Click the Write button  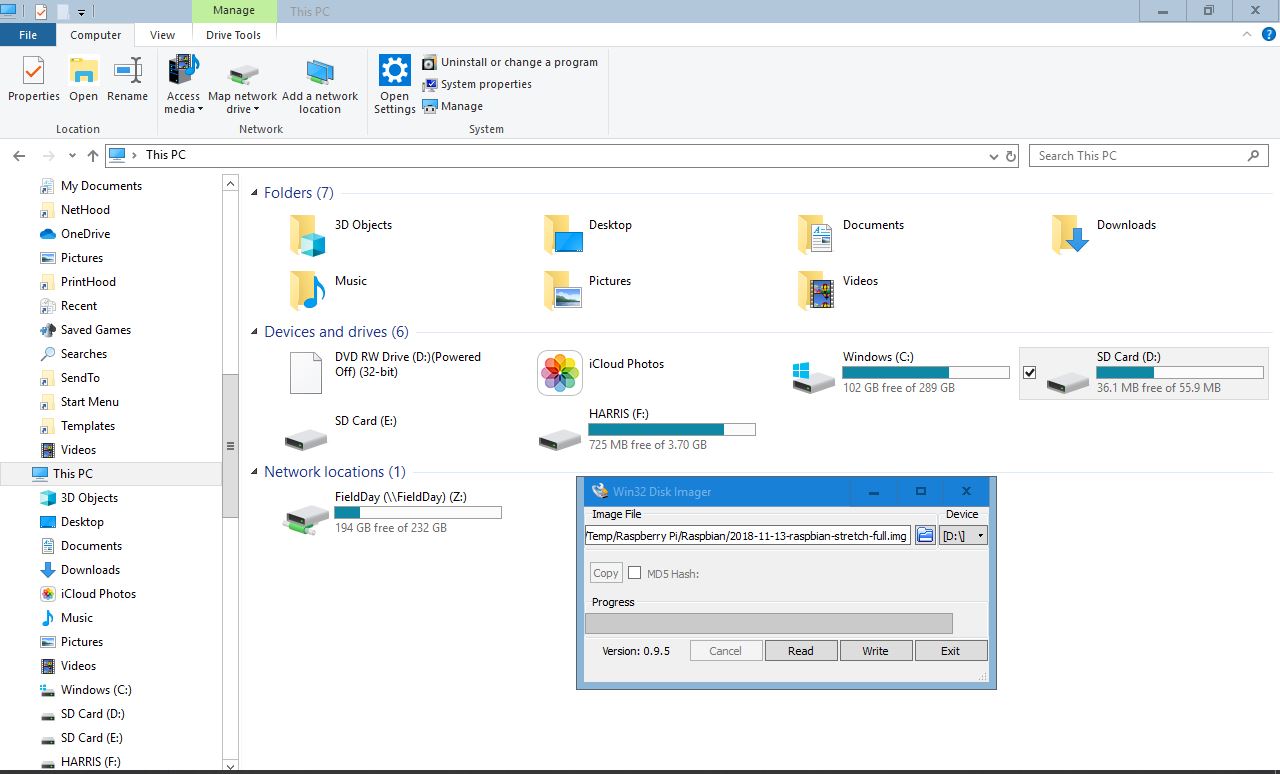875,651
